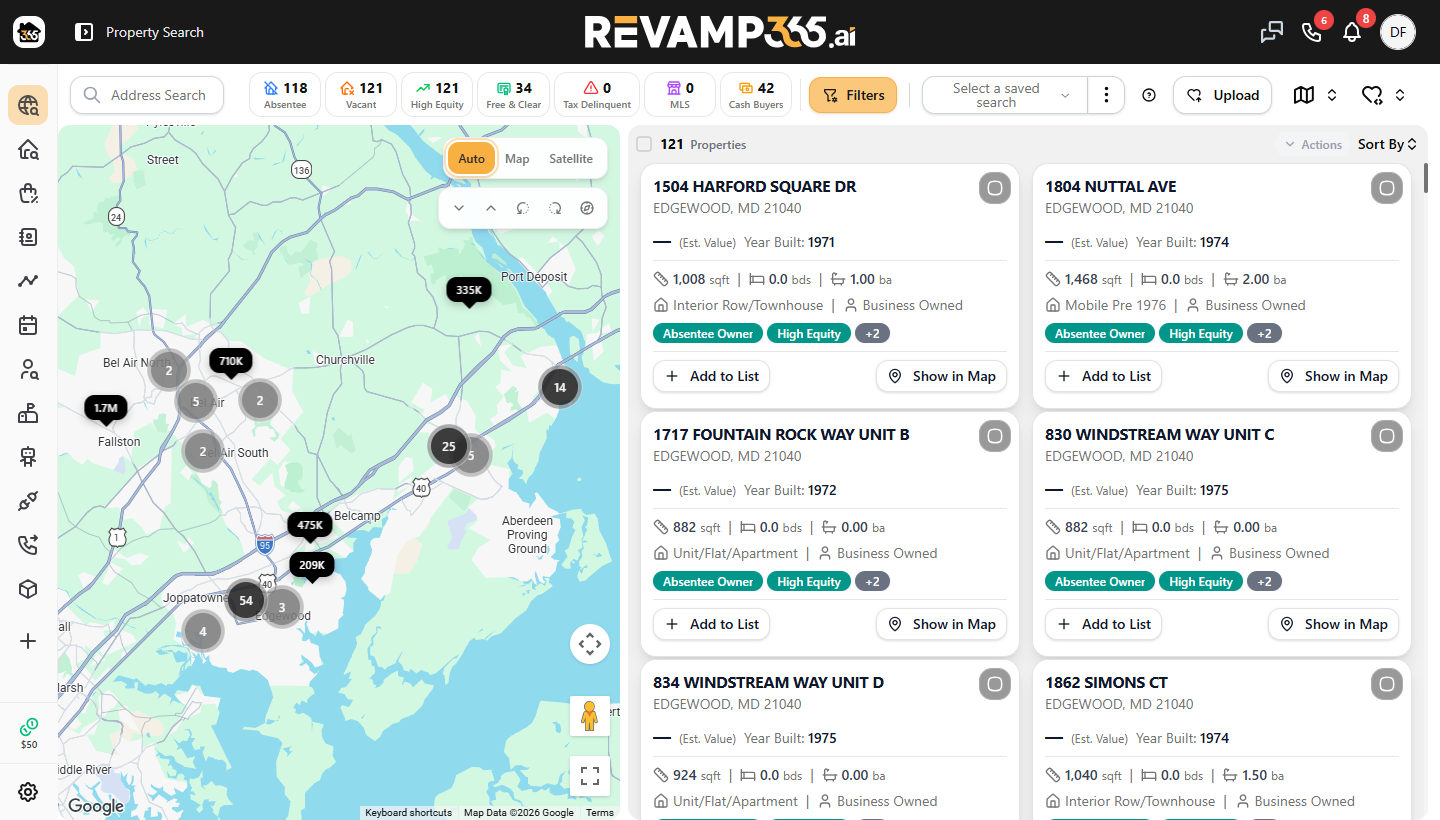Image resolution: width=1440 pixels, height=820 pixels.
Task: Open the analytics trend line sidebar icon
Action: click(28, 281)
